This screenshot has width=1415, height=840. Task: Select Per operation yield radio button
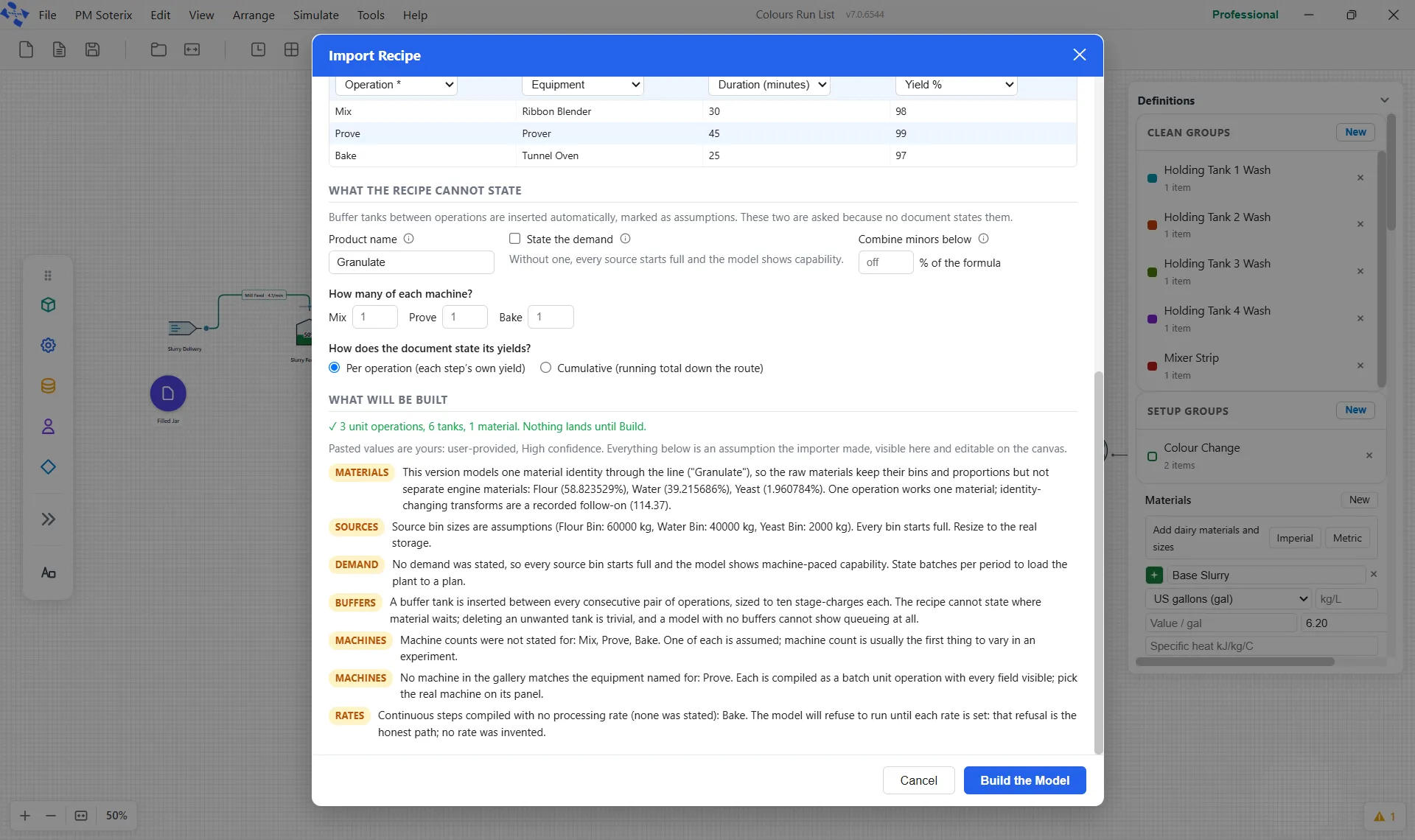point(335,368)
